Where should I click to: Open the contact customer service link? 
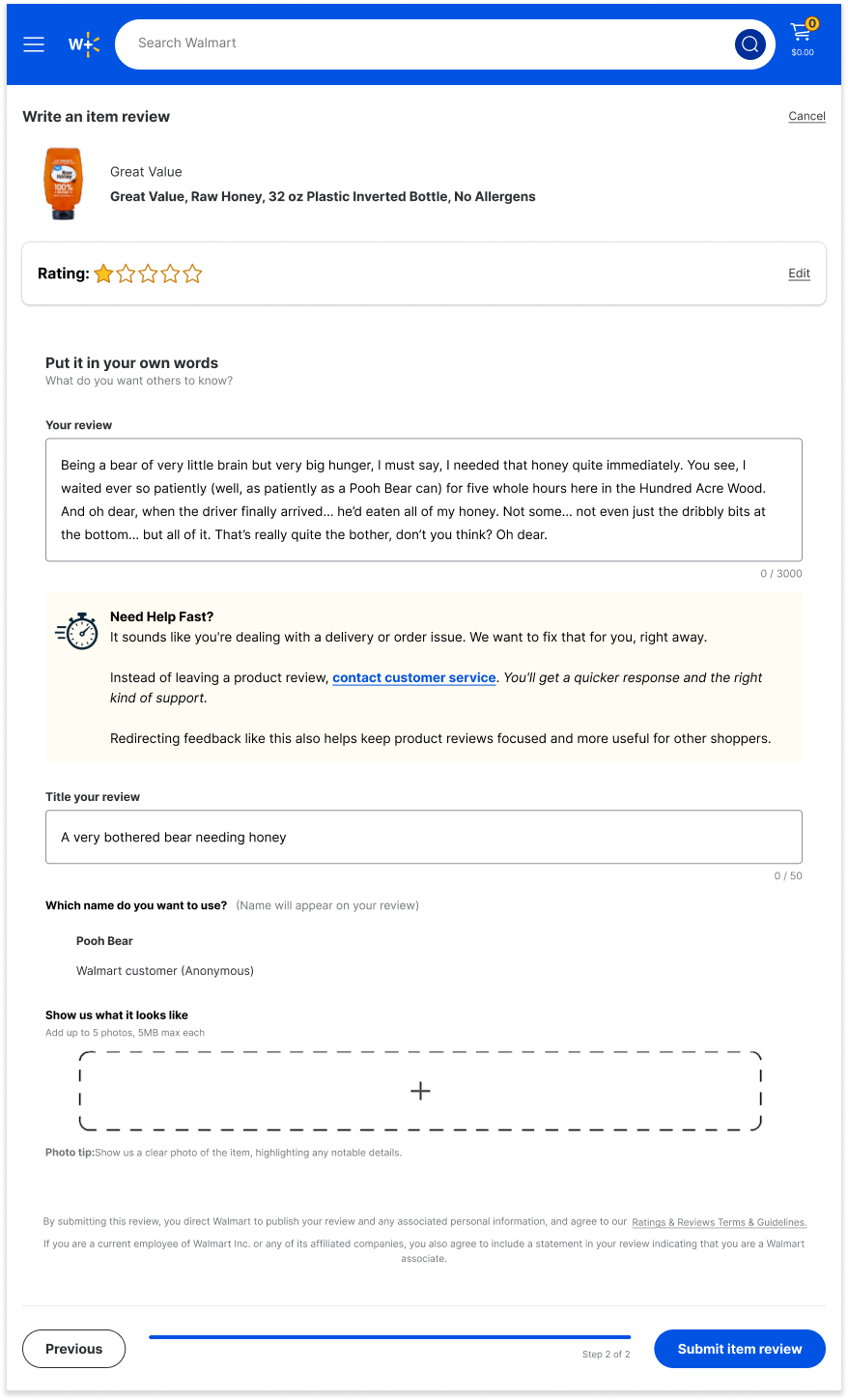pos(413,678)
